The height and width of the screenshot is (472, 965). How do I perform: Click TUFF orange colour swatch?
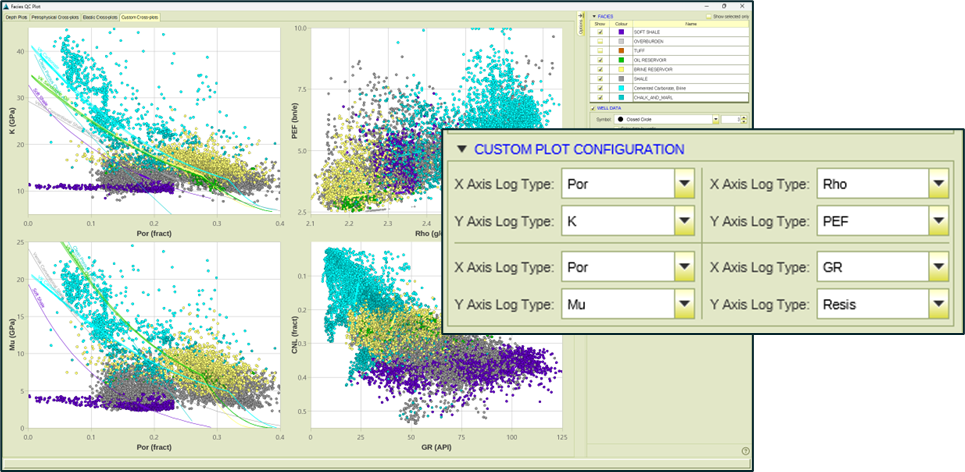tap(621, 50)
